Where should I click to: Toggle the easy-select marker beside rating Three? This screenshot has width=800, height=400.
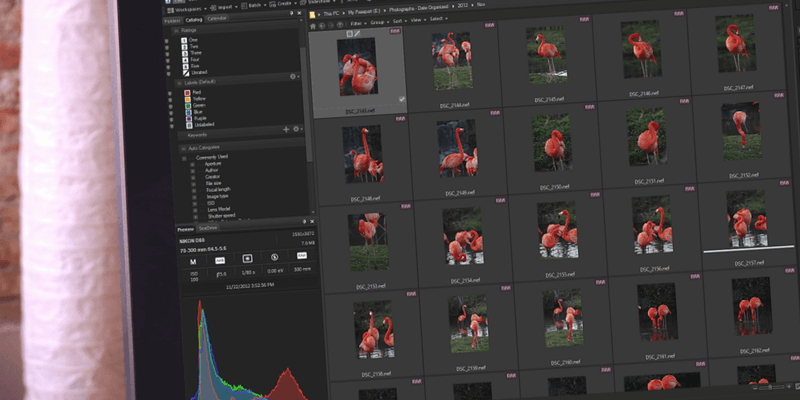click(x=167, y=54)
